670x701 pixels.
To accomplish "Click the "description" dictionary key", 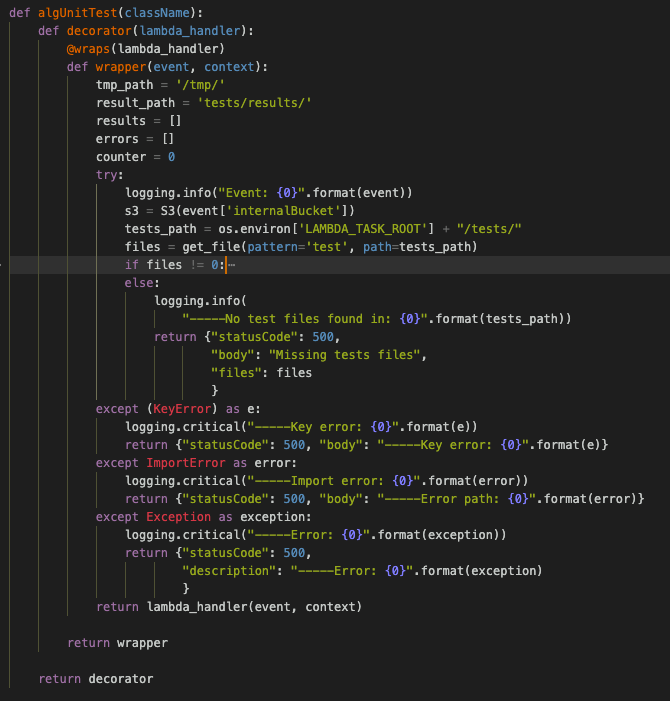I will [229, 571].
